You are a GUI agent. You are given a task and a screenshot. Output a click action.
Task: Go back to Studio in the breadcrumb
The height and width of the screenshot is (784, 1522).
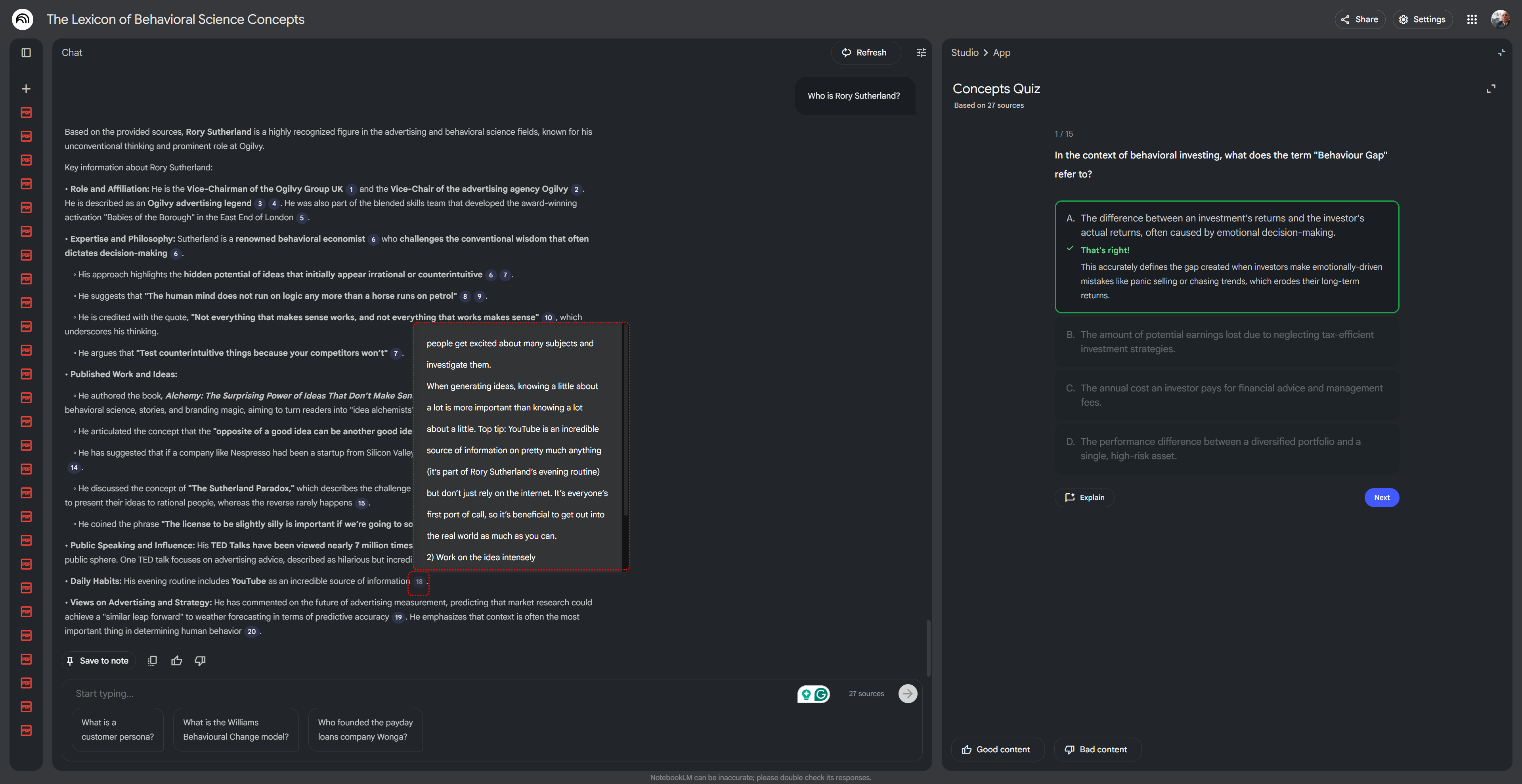pos(964,53)
